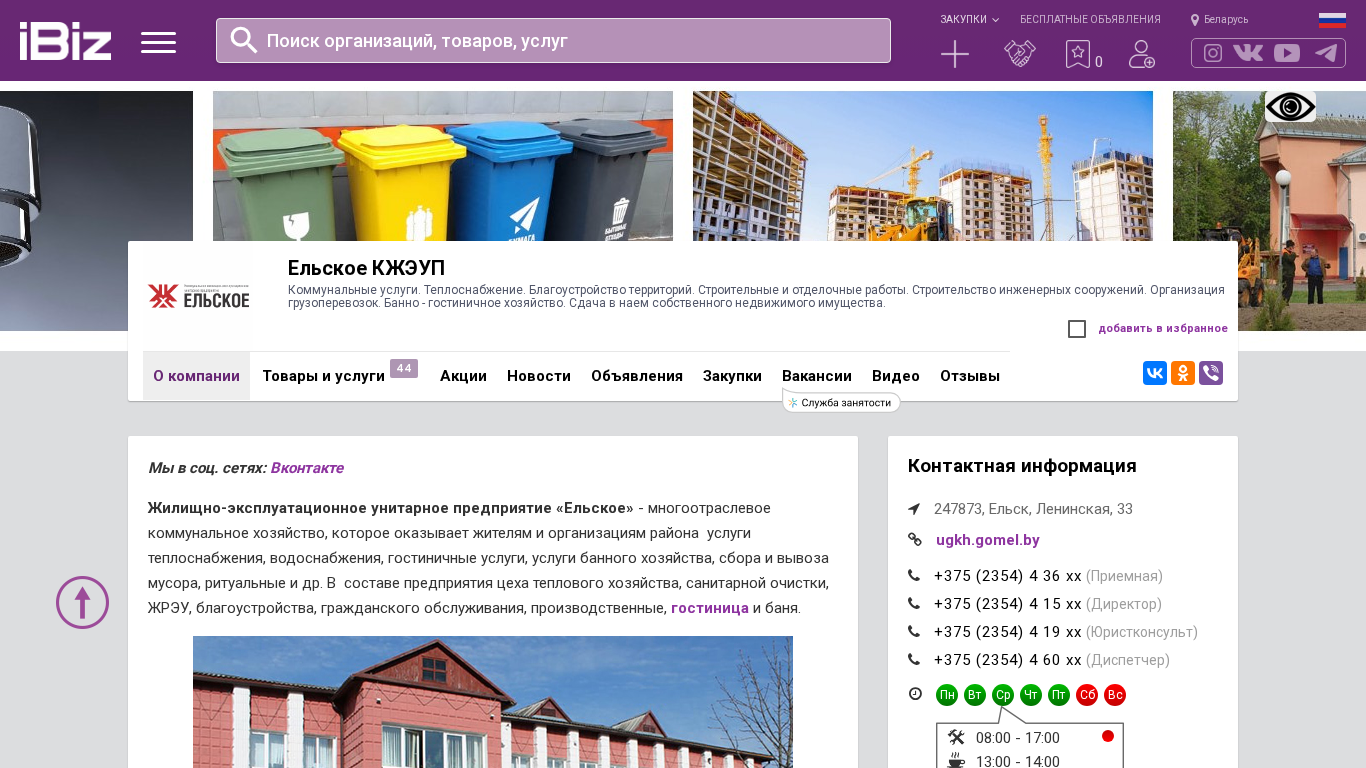Open iBiz Telegram channel icon

1326,53
